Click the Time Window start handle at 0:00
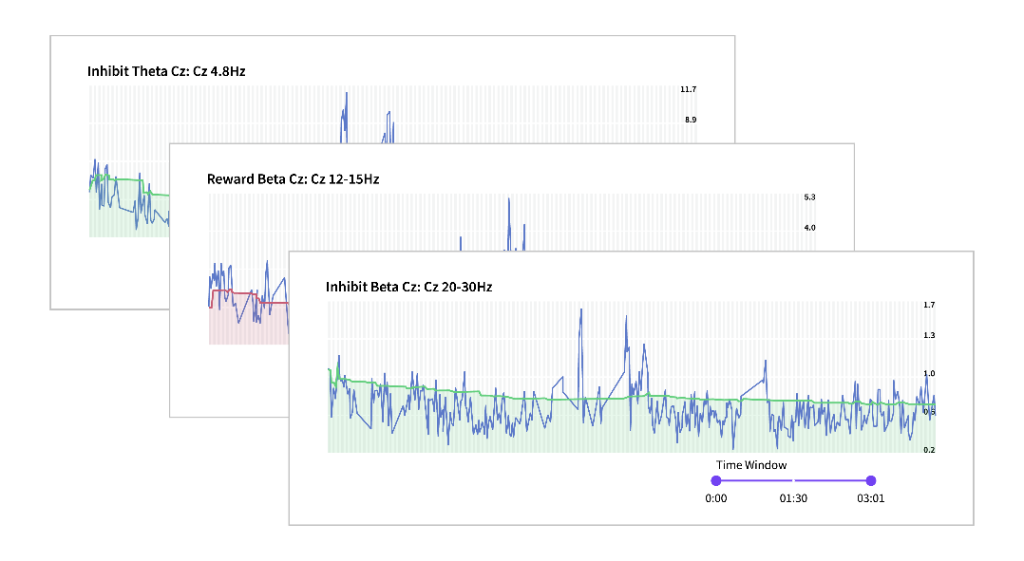The width and height of the screenshot is (1024, 561). (x=716, y=481)
